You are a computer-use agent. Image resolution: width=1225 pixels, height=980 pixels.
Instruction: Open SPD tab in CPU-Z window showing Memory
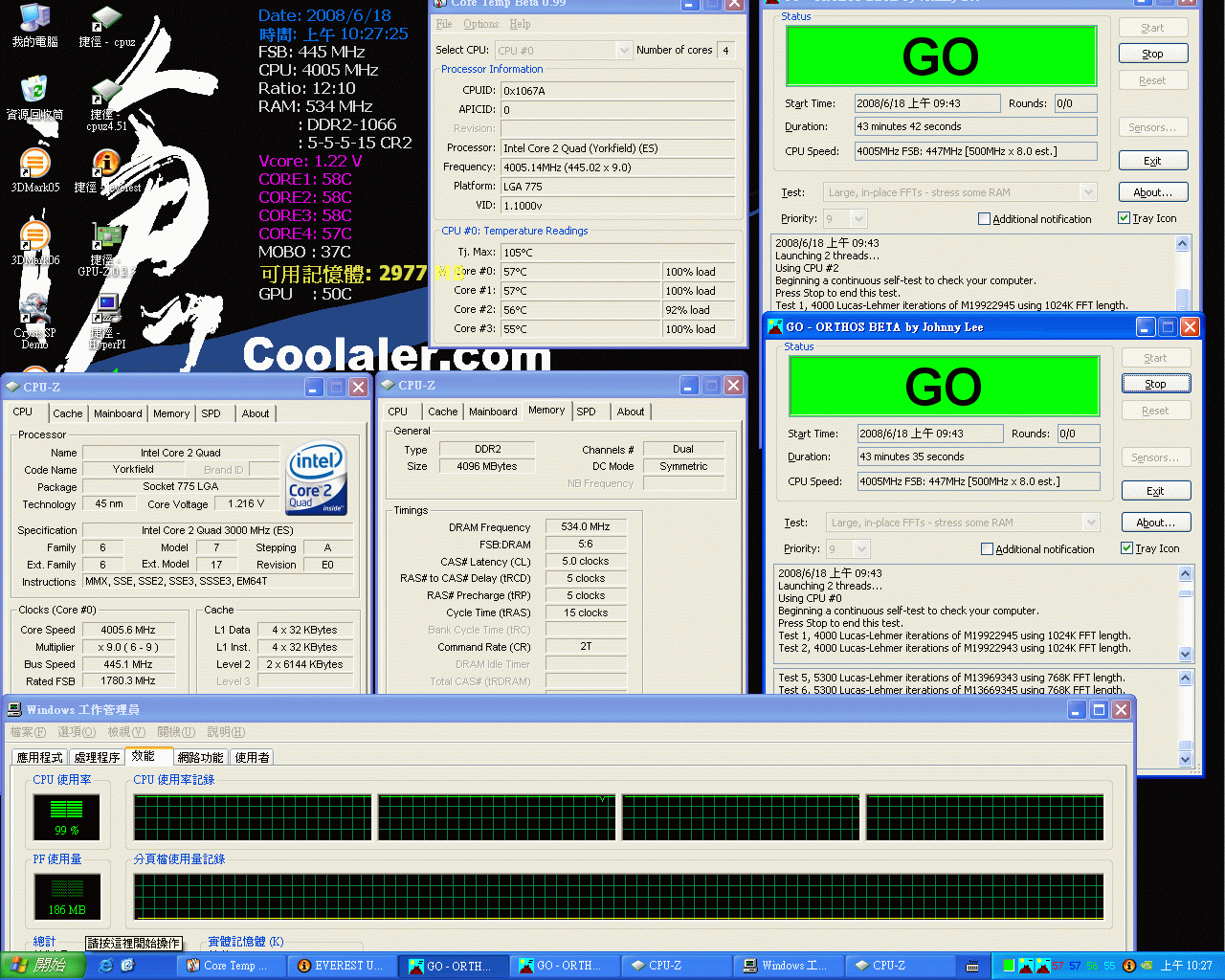(586, 412)
